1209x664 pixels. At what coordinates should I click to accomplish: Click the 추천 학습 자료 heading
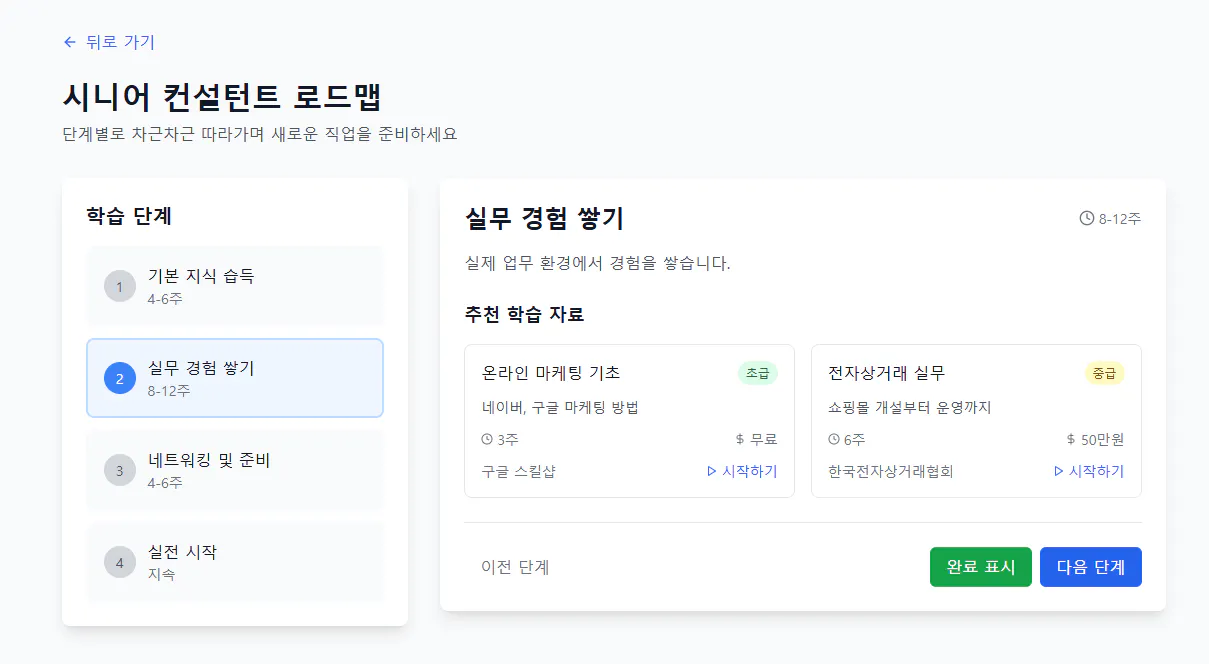[x=524, y=314]
